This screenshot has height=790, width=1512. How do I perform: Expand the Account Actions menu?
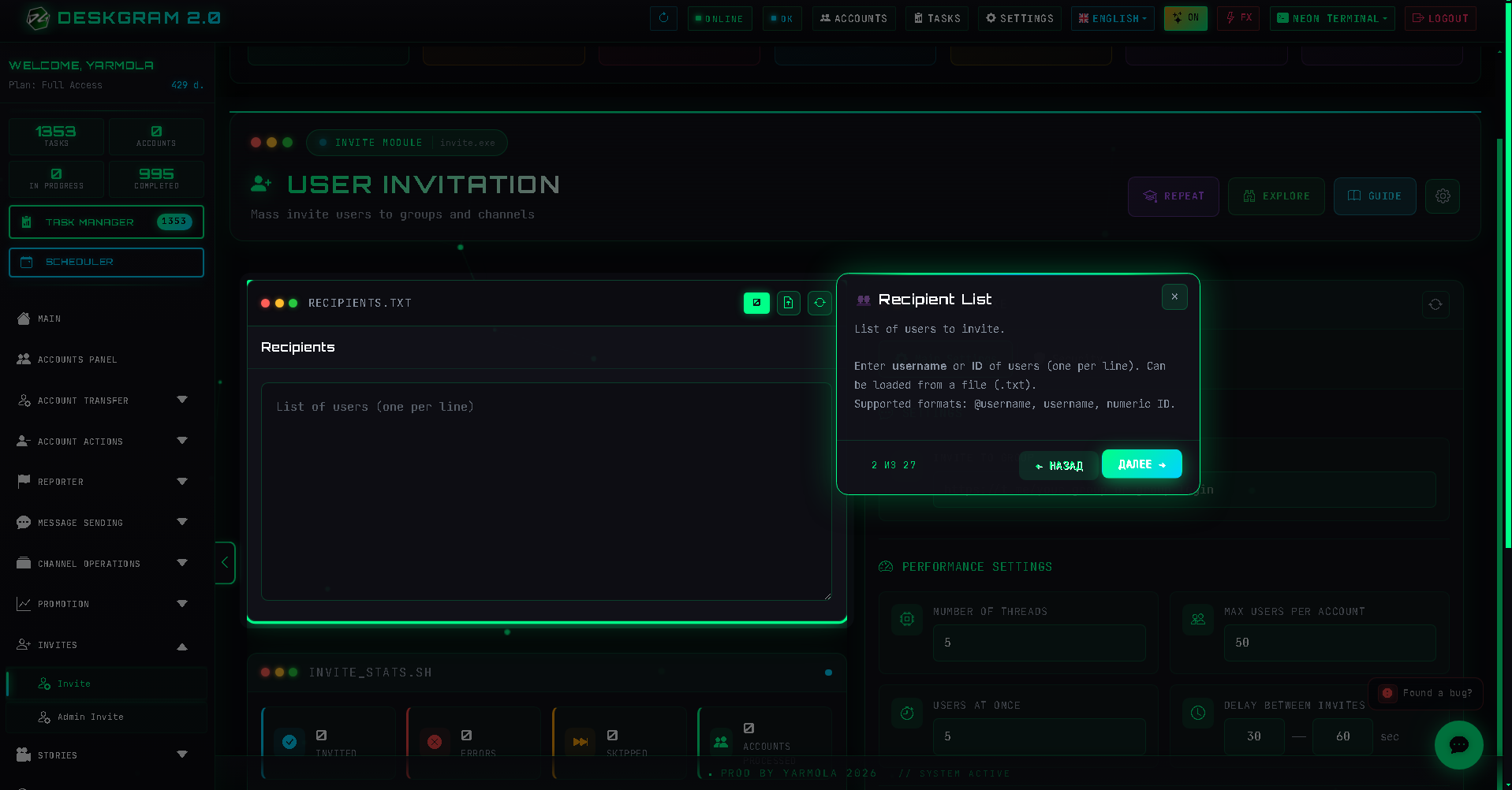[x=106, y=442]
